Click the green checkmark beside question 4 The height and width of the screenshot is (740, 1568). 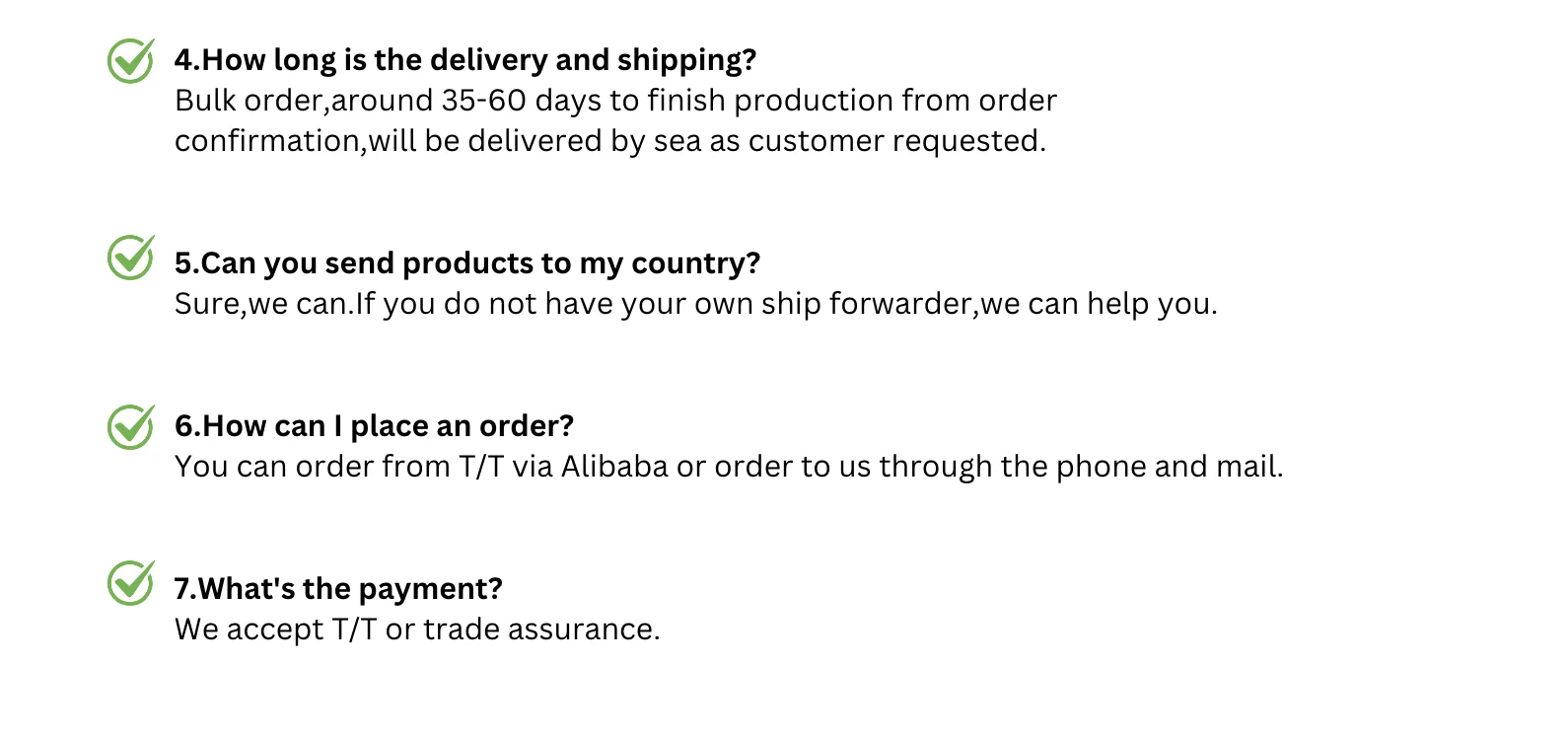131,61
